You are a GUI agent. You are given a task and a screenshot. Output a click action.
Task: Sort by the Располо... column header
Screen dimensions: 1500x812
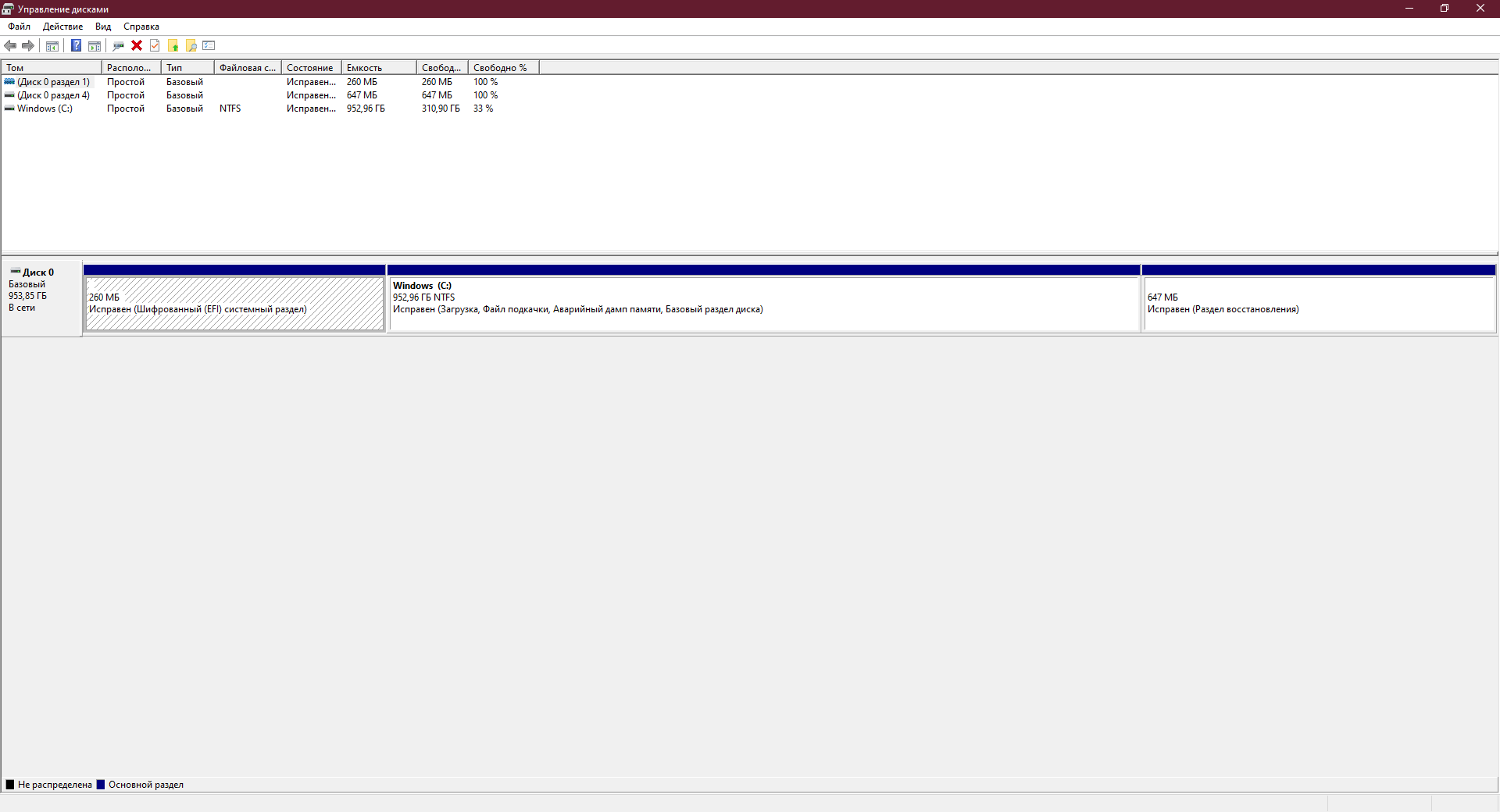pyautogui.click(x=131, y=68)
